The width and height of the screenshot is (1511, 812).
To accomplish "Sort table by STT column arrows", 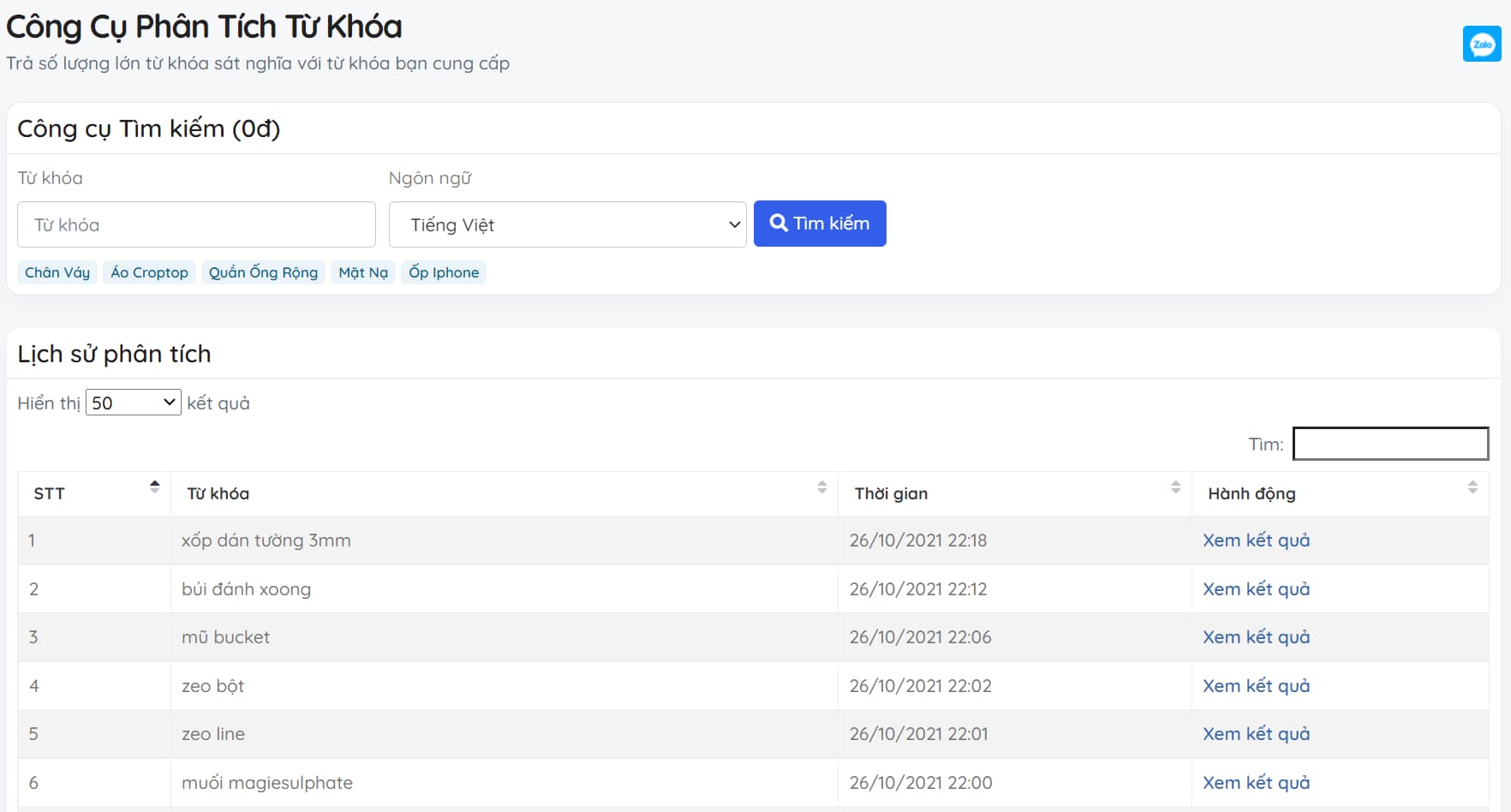I will [x=154, y=487].
